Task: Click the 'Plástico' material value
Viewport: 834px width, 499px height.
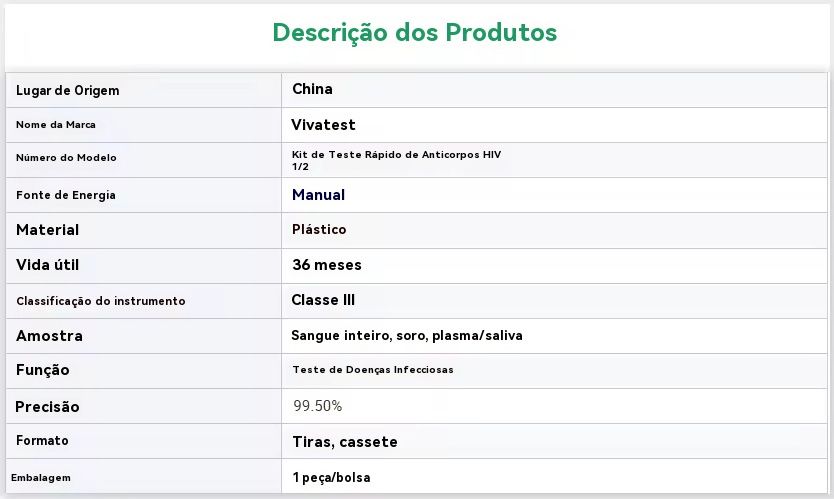Action: pos(319,230)
